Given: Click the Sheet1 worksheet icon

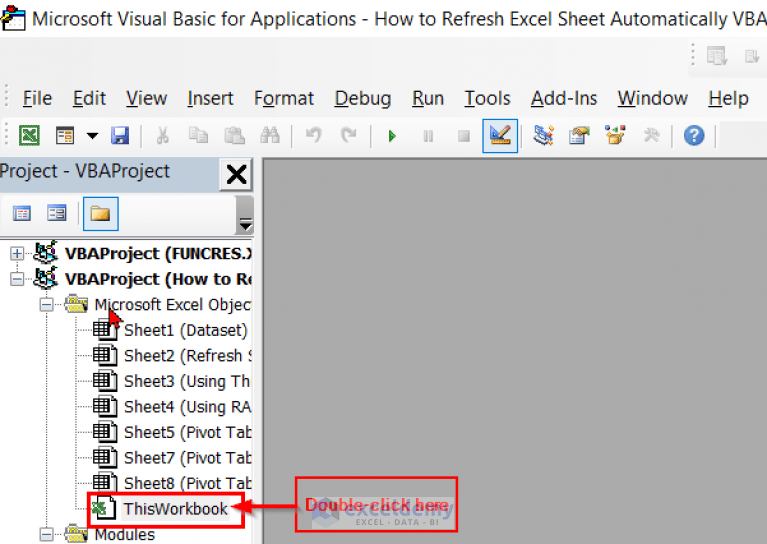Looking at the screenshot, I should [x=105, y=330].
